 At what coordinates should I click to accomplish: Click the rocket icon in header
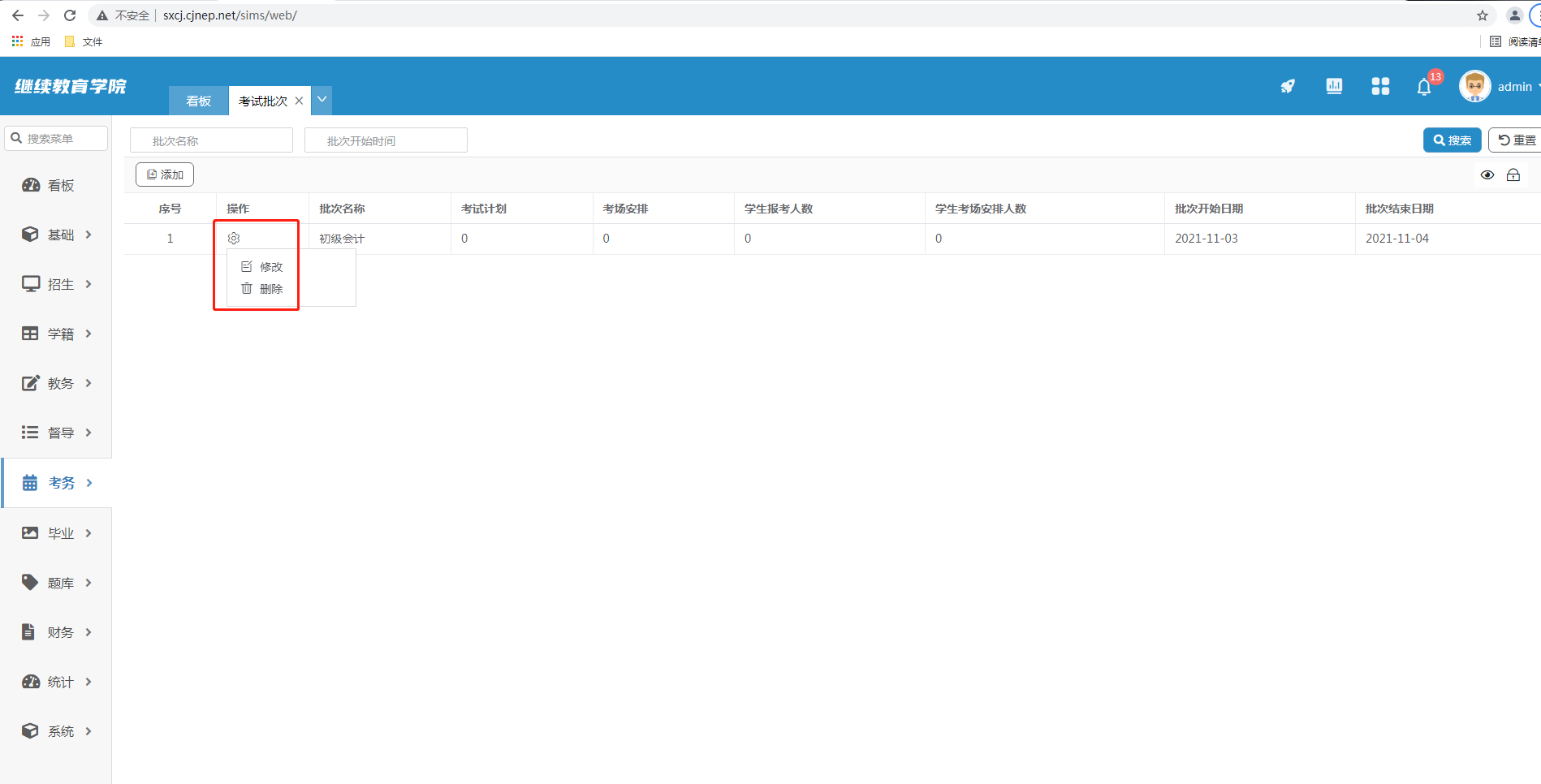point(1288,86)
